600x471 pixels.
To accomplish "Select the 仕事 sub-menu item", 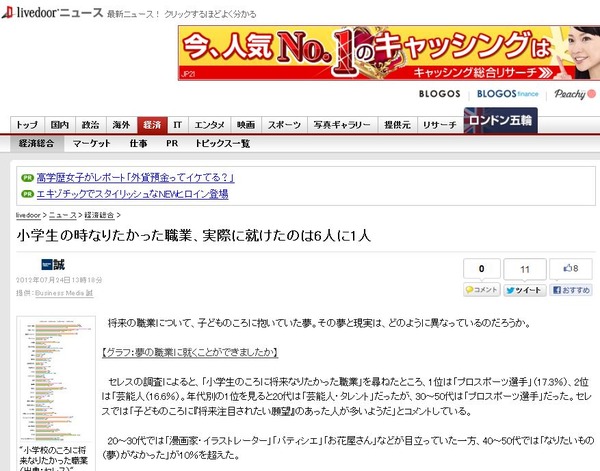I will pos(138,143).
